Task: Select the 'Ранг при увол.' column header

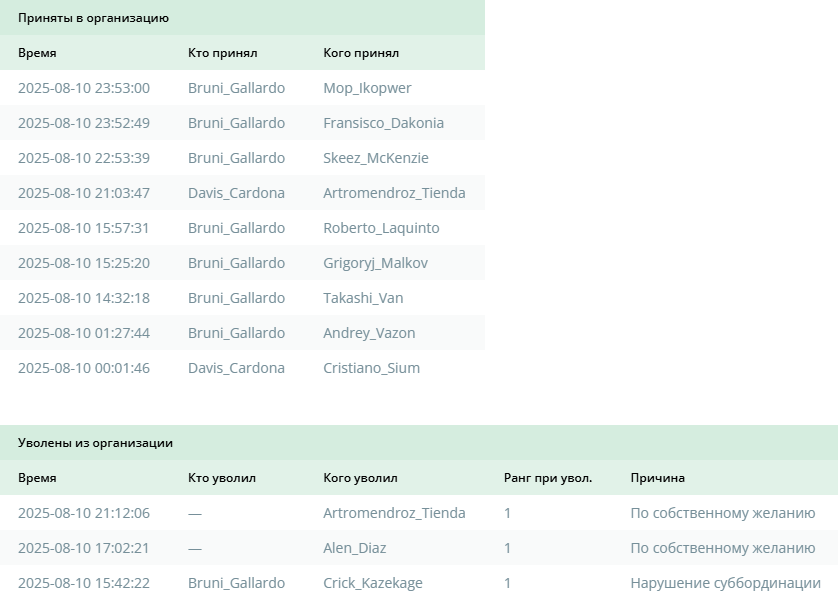Action: pyautogui.click(x=548, y=478)
